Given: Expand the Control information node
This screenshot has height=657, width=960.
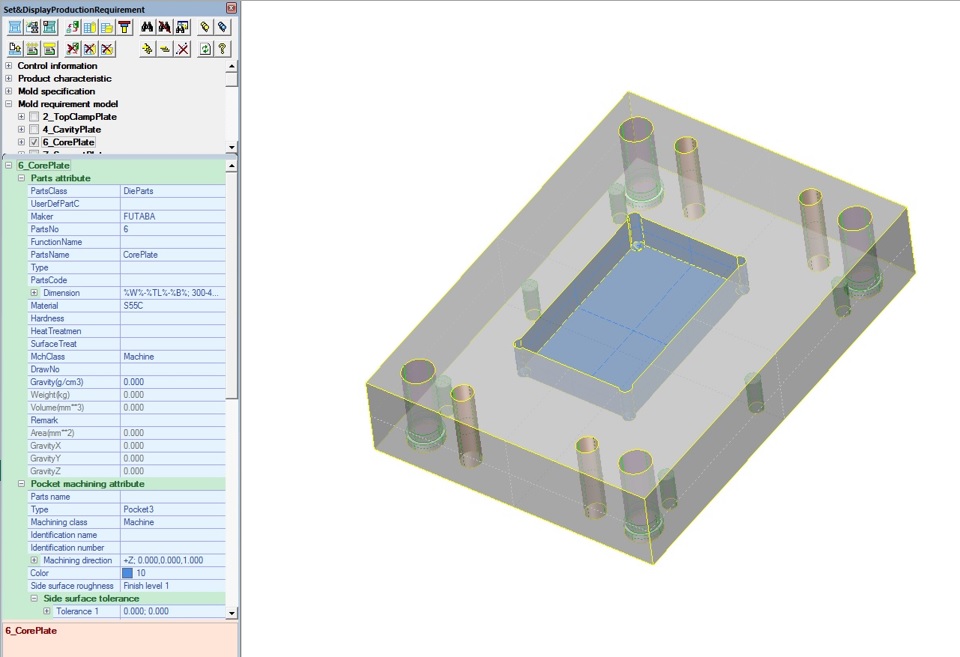Looking at the screenshot, I should 9,66.
